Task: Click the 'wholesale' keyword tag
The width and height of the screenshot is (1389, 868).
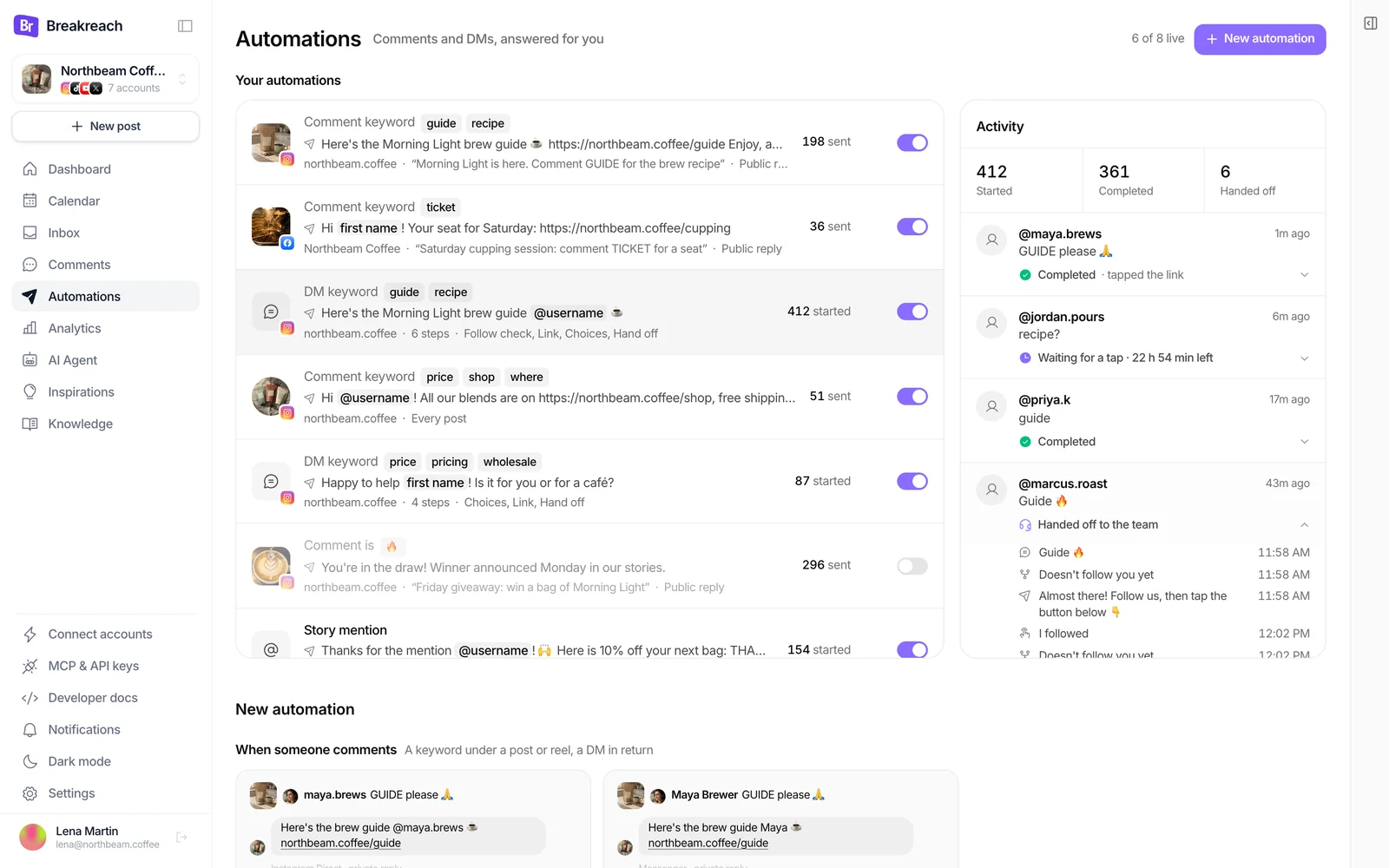Action: (510, 462)
